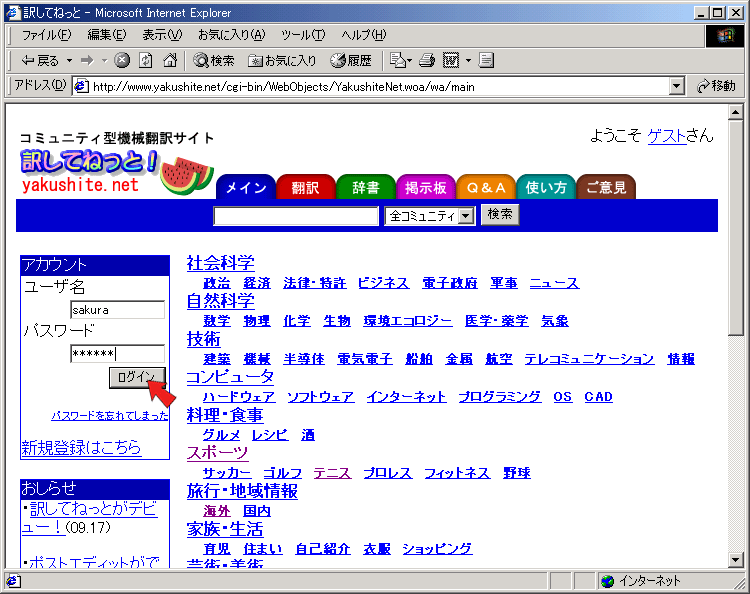Click the Mail toolbar icon
The height and width of the screenshot is (594, 750).
tap(397, 60)
